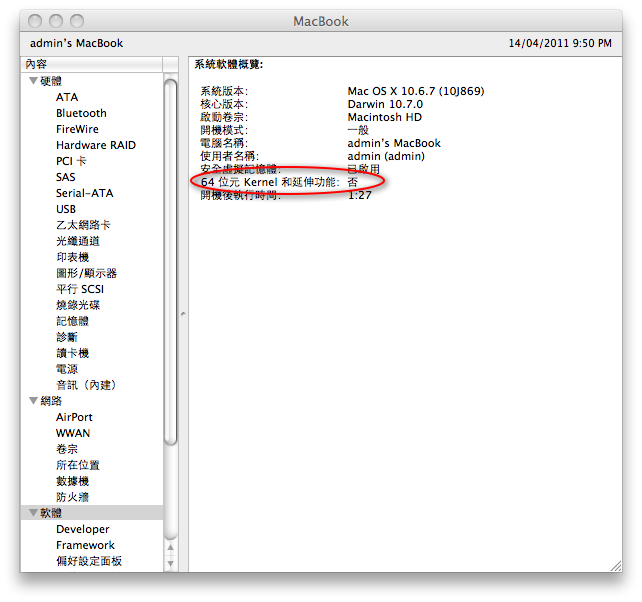Click the sidebar scrollbar thumb
The image size is (642, 602).
pyautogui.click(x=170, y=262)
